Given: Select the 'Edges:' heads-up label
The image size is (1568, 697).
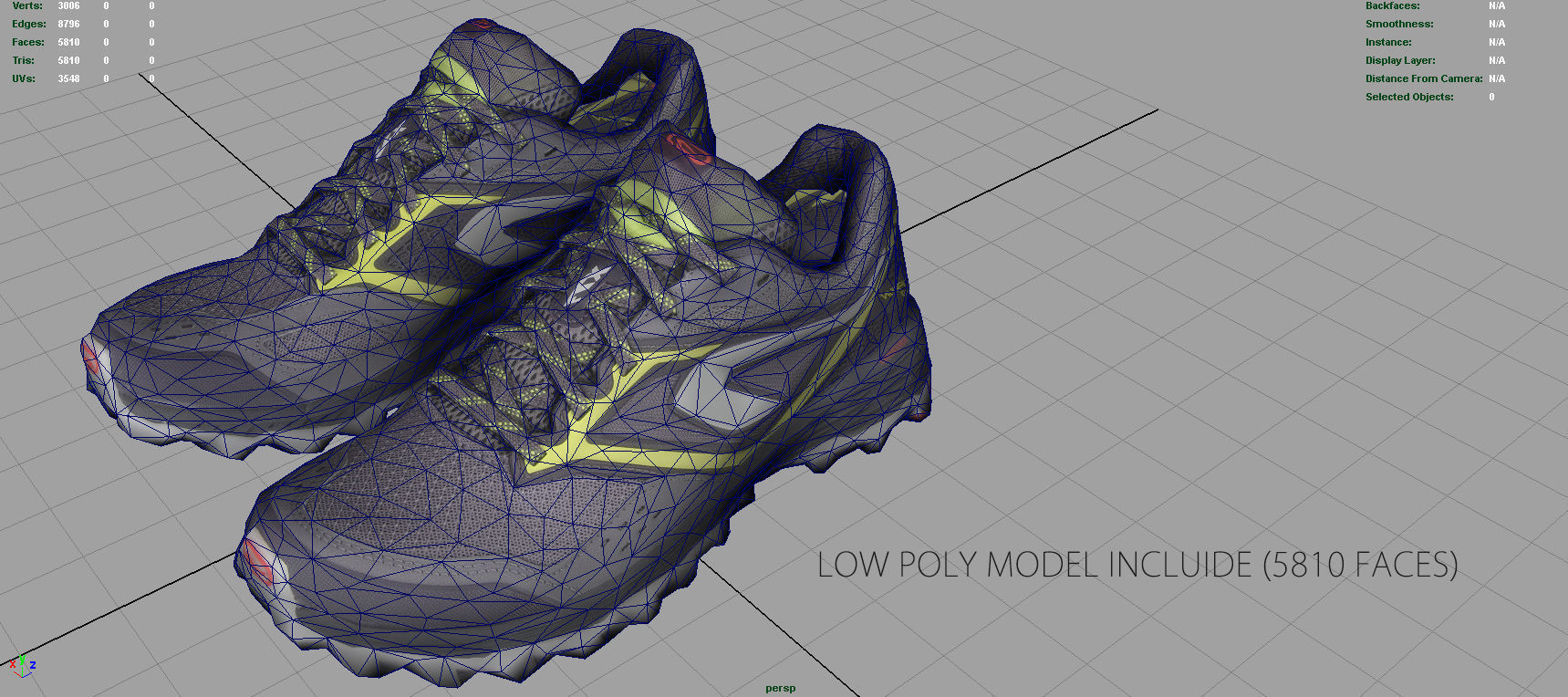Looking at the screenshot, I should pyautogui.click(x=29, y=24).
